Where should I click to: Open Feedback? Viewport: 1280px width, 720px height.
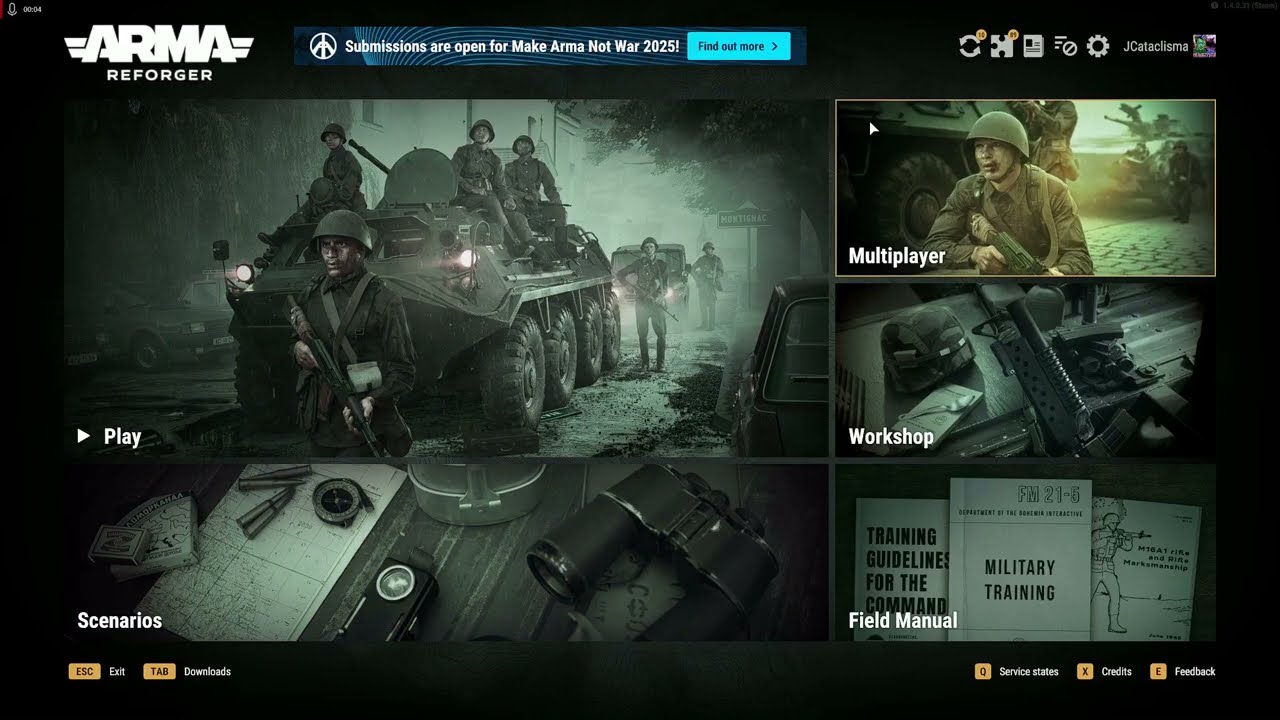tap(1195, 672)
